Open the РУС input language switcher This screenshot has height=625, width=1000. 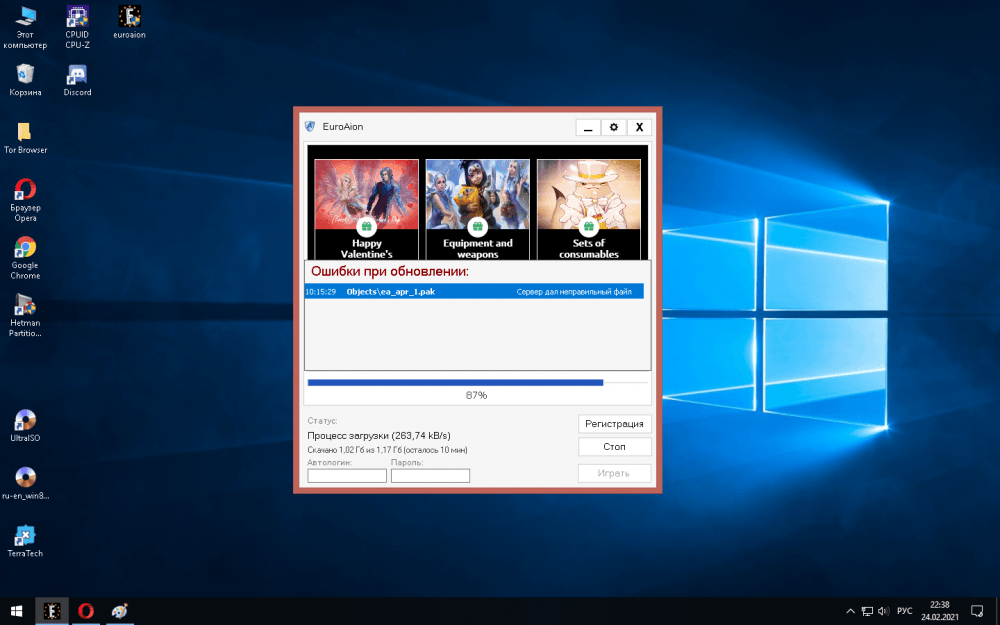pyautogui.click(x=904, y=610)
